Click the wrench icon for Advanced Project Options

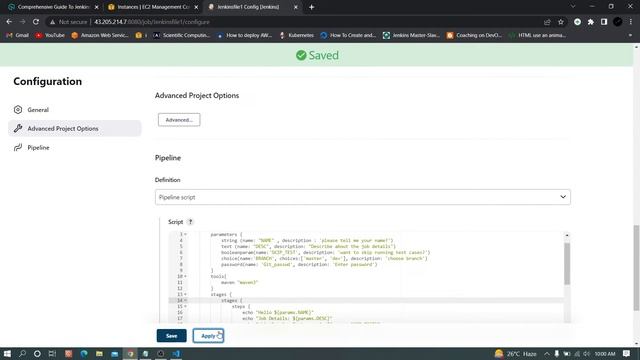point(18,129)
